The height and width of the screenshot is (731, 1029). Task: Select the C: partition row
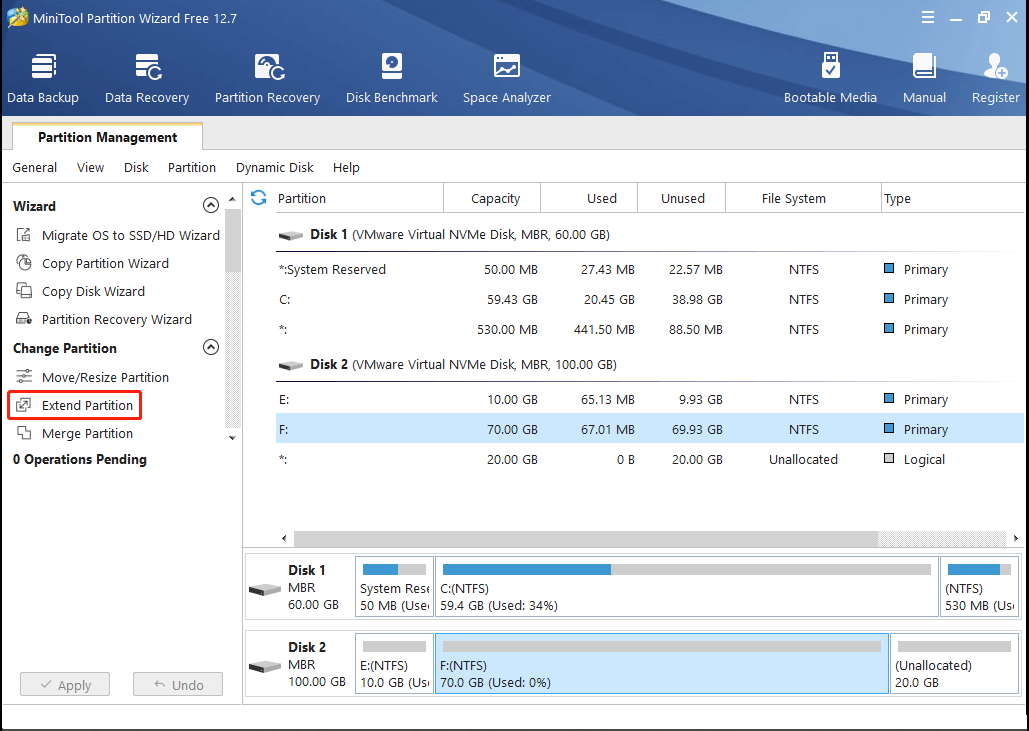click(650, 299)
